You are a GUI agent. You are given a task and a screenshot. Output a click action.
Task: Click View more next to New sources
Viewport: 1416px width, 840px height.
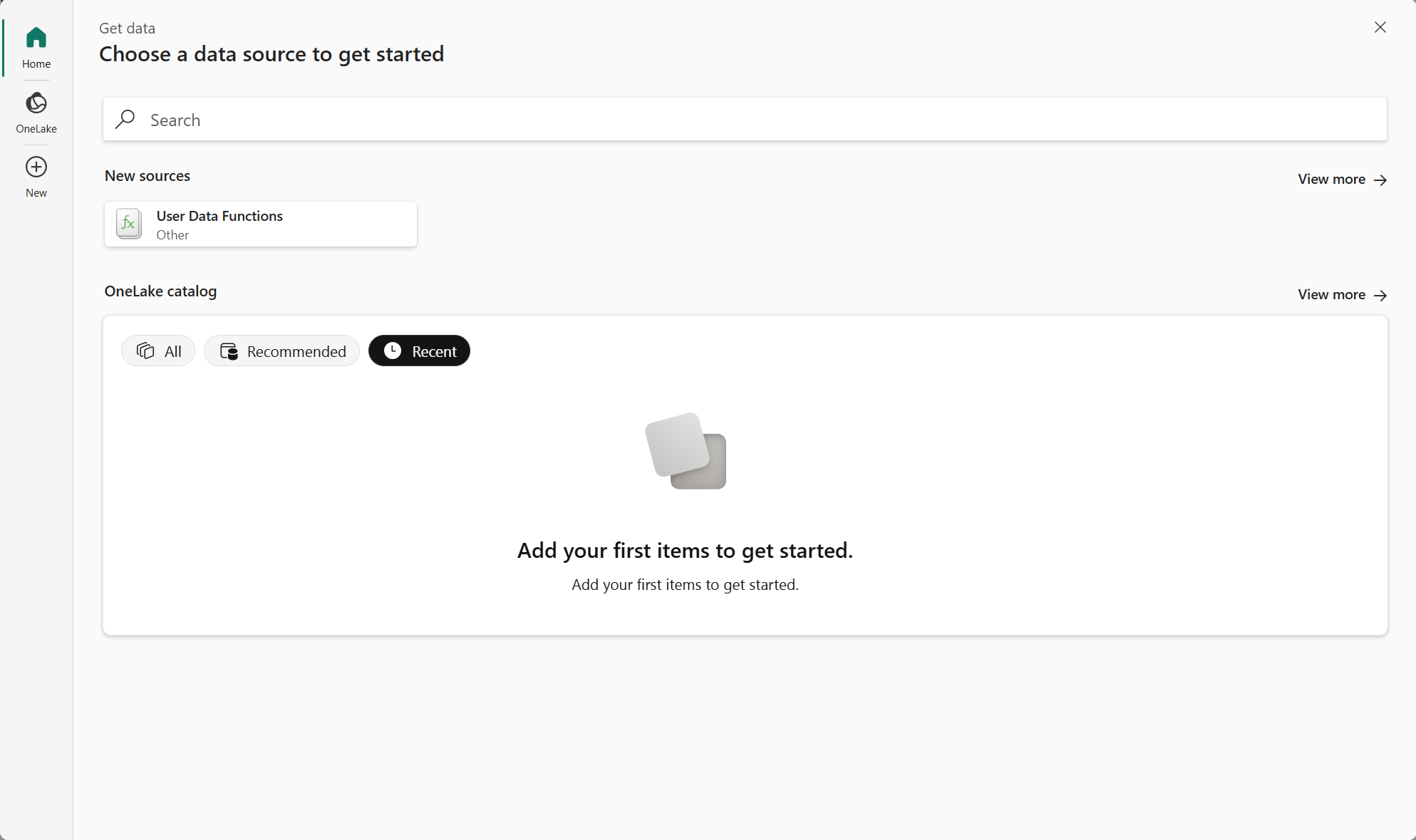(1342, 180)
